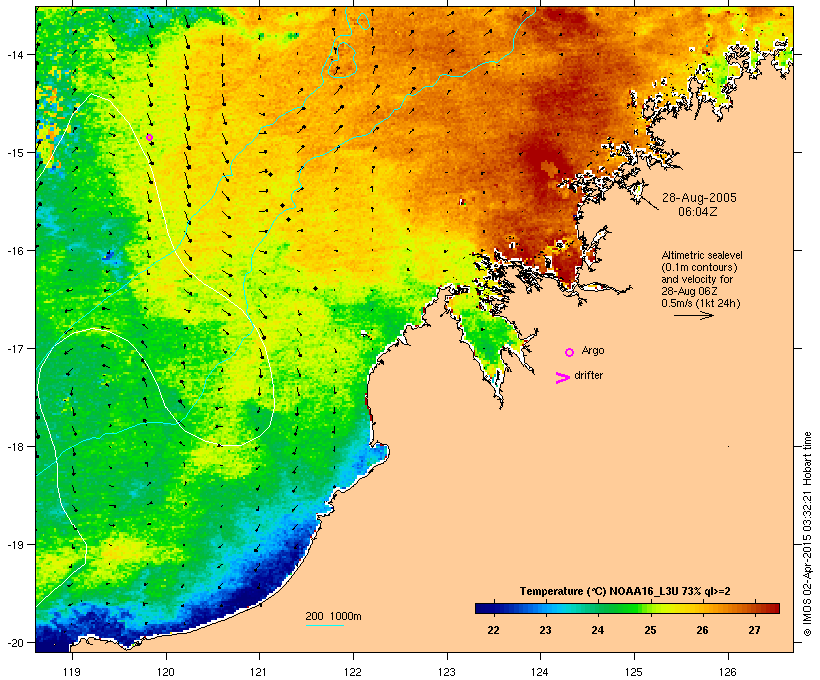Screen dimensions: 820x680
Task: Click the '28-Aug 06Z' legend line
Action: click(689, 291)
